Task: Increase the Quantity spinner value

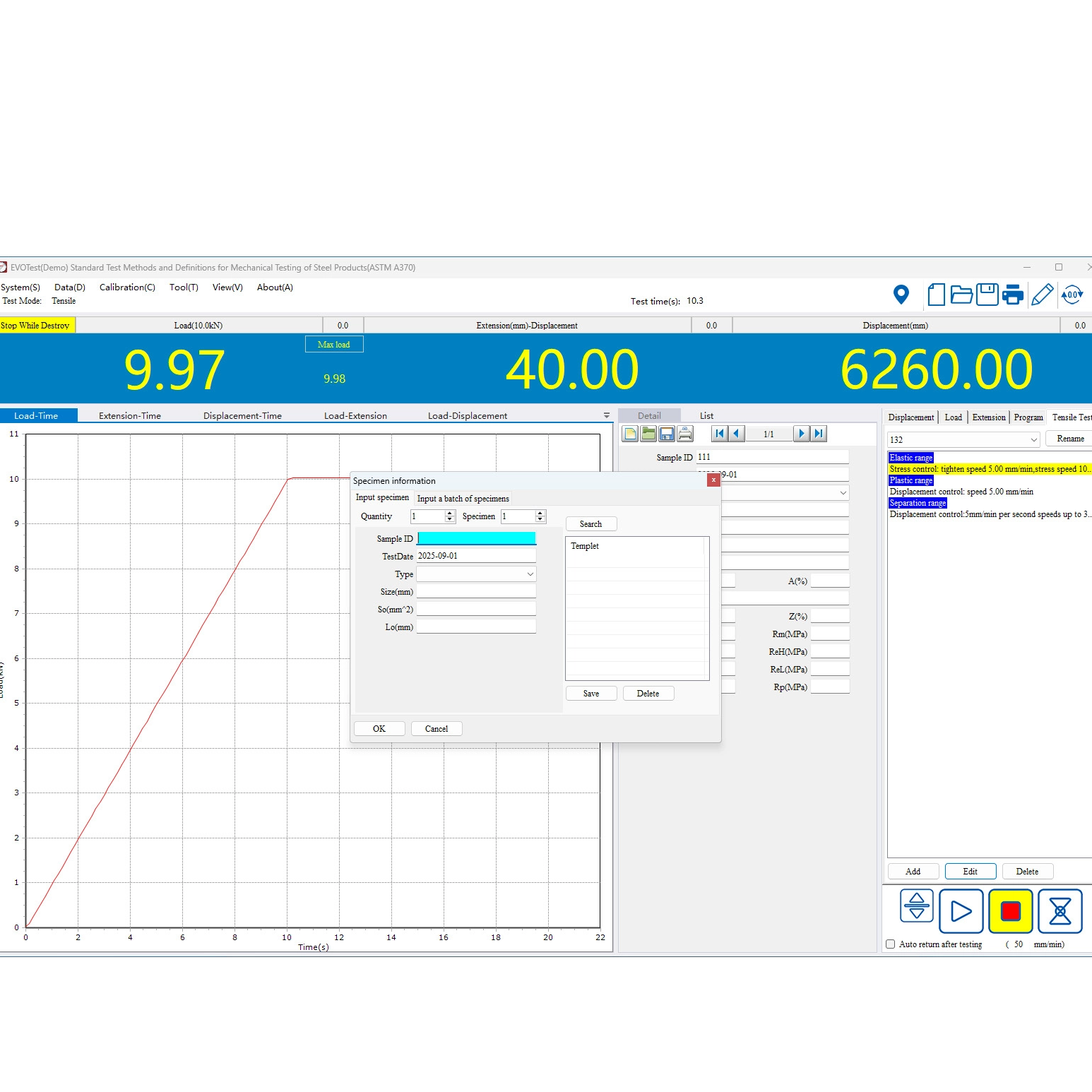Action: point(450,514)
